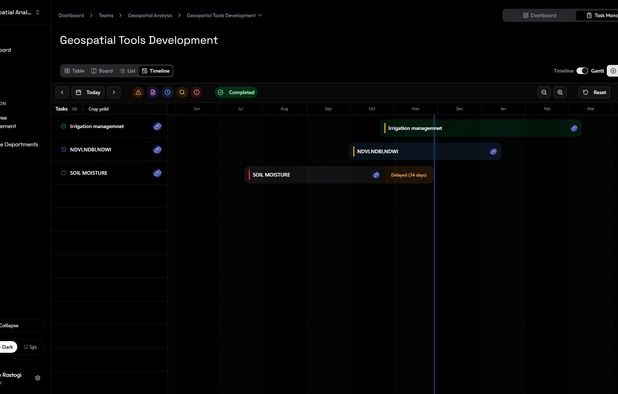618x394 pixels.
Task: Reset the timeline view
Action: tap(594, 92)
